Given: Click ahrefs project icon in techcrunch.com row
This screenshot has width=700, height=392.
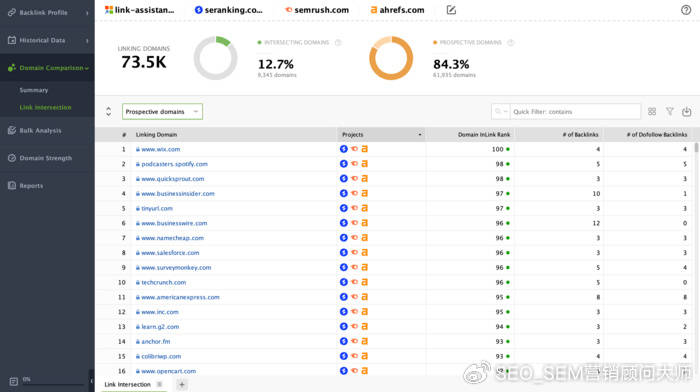Looking at the screenshot, I should click(365, 282).
